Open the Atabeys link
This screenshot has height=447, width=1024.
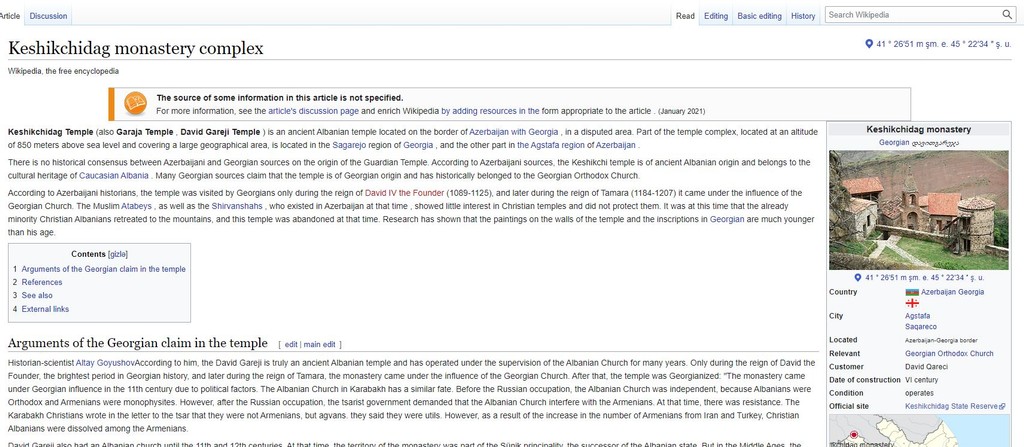pyautogui.click(x=136, y=207)
